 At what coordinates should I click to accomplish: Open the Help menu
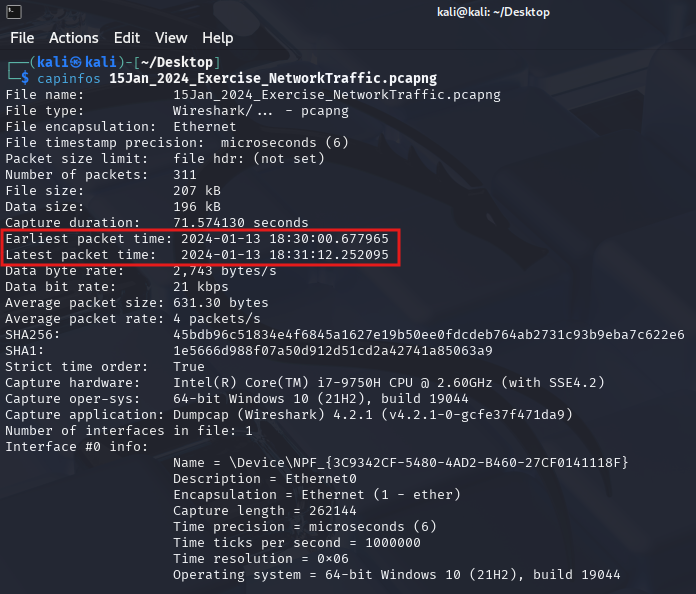tap(218, 38)
